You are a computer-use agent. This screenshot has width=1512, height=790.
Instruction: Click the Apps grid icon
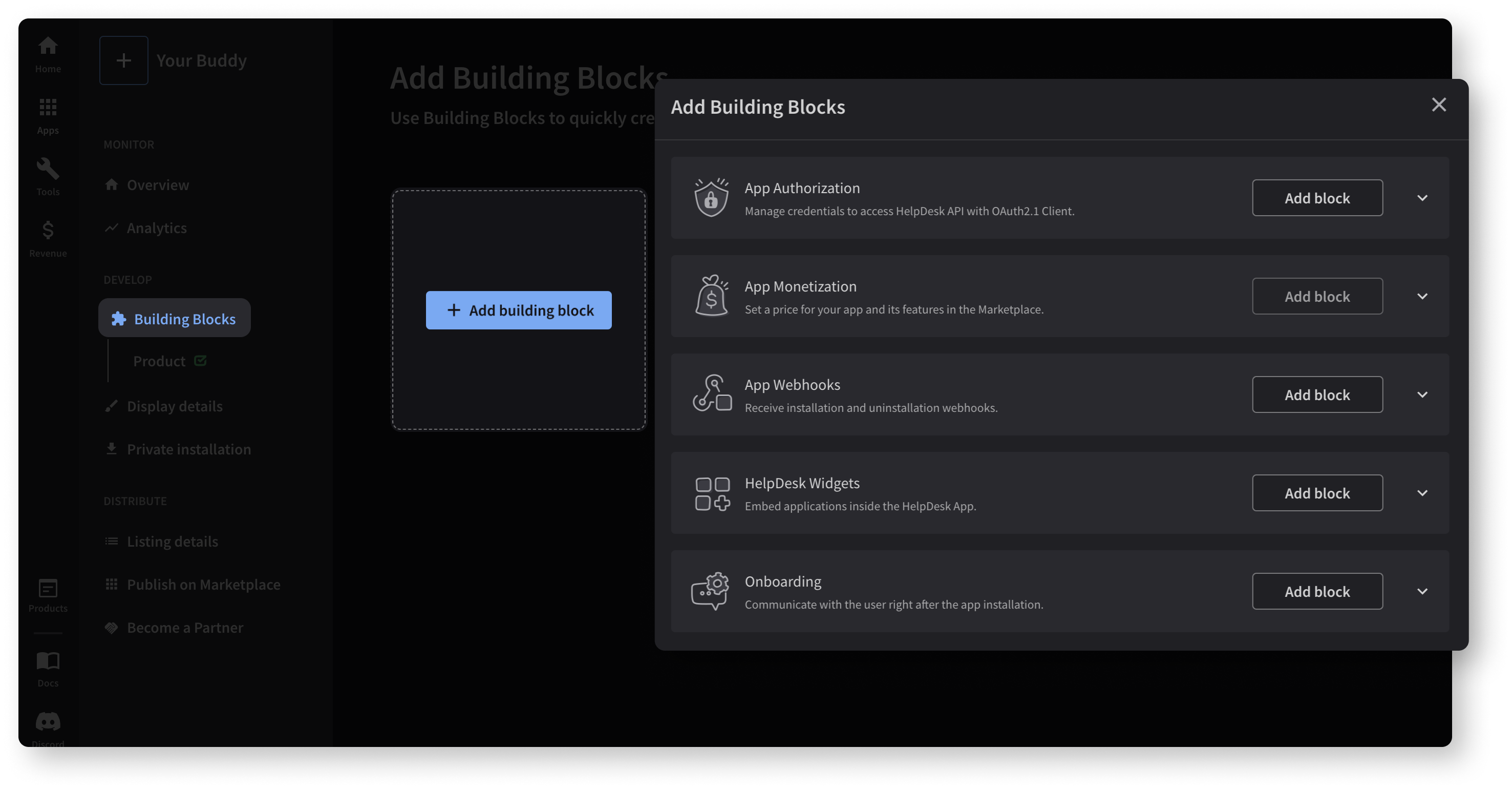tap(48, 107)
